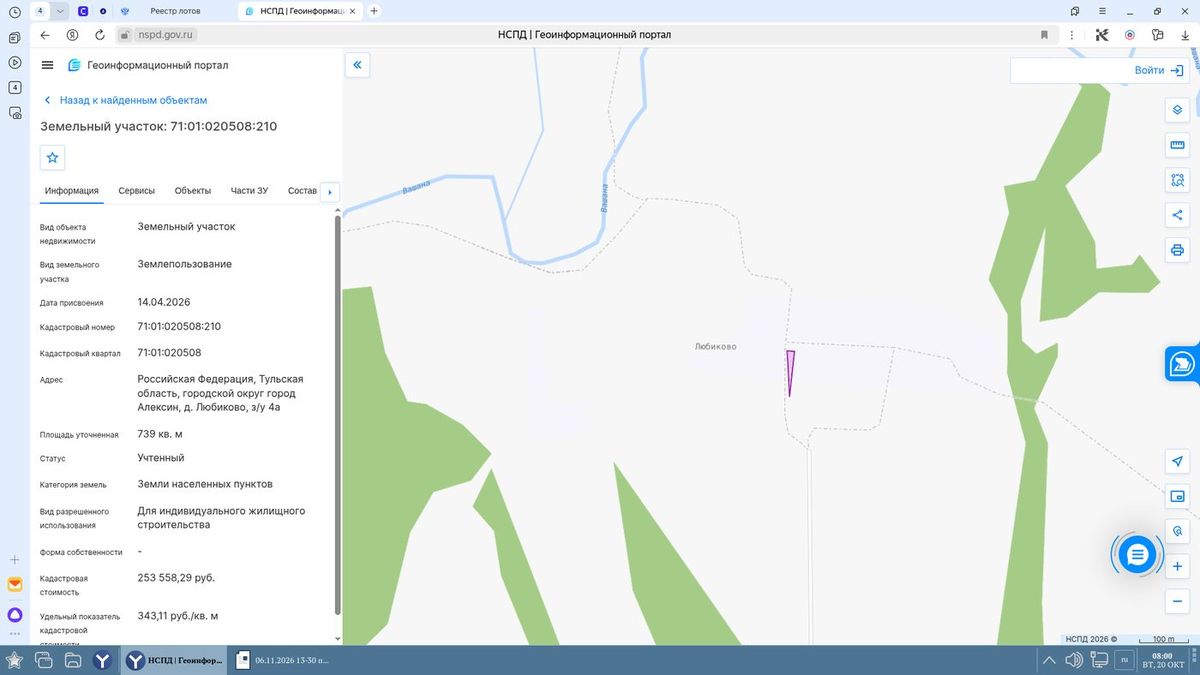
Task: Open the Реестр лотов browser tab
Action: point(175,11)
